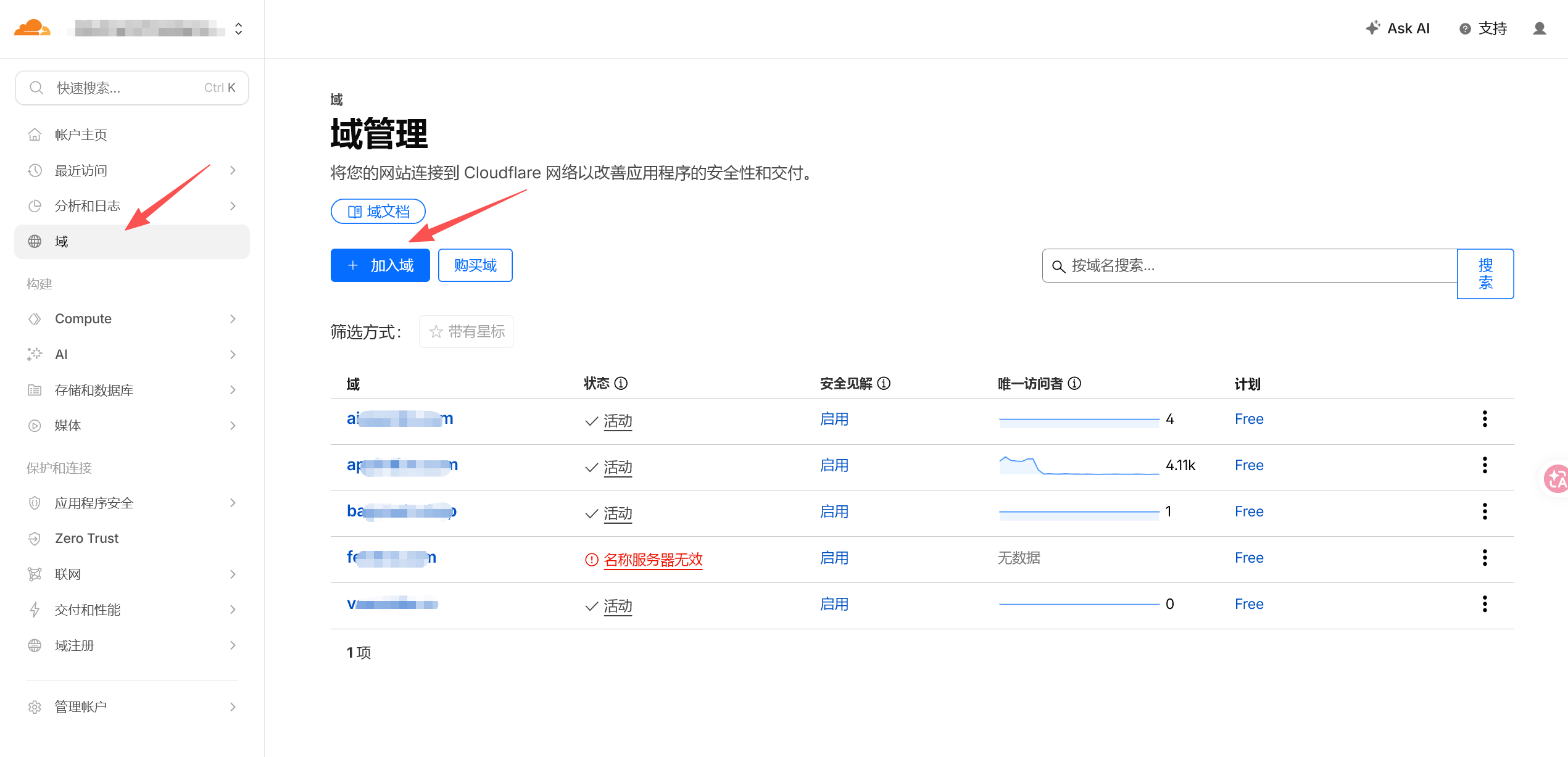This screenshot has height=757, width=1568.
Task: Open the user profile icon
Action: (x=1539, y=28)
